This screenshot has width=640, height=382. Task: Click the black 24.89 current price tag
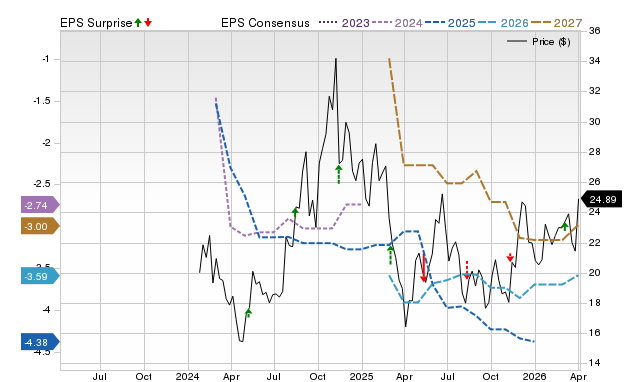pos(602,199)
